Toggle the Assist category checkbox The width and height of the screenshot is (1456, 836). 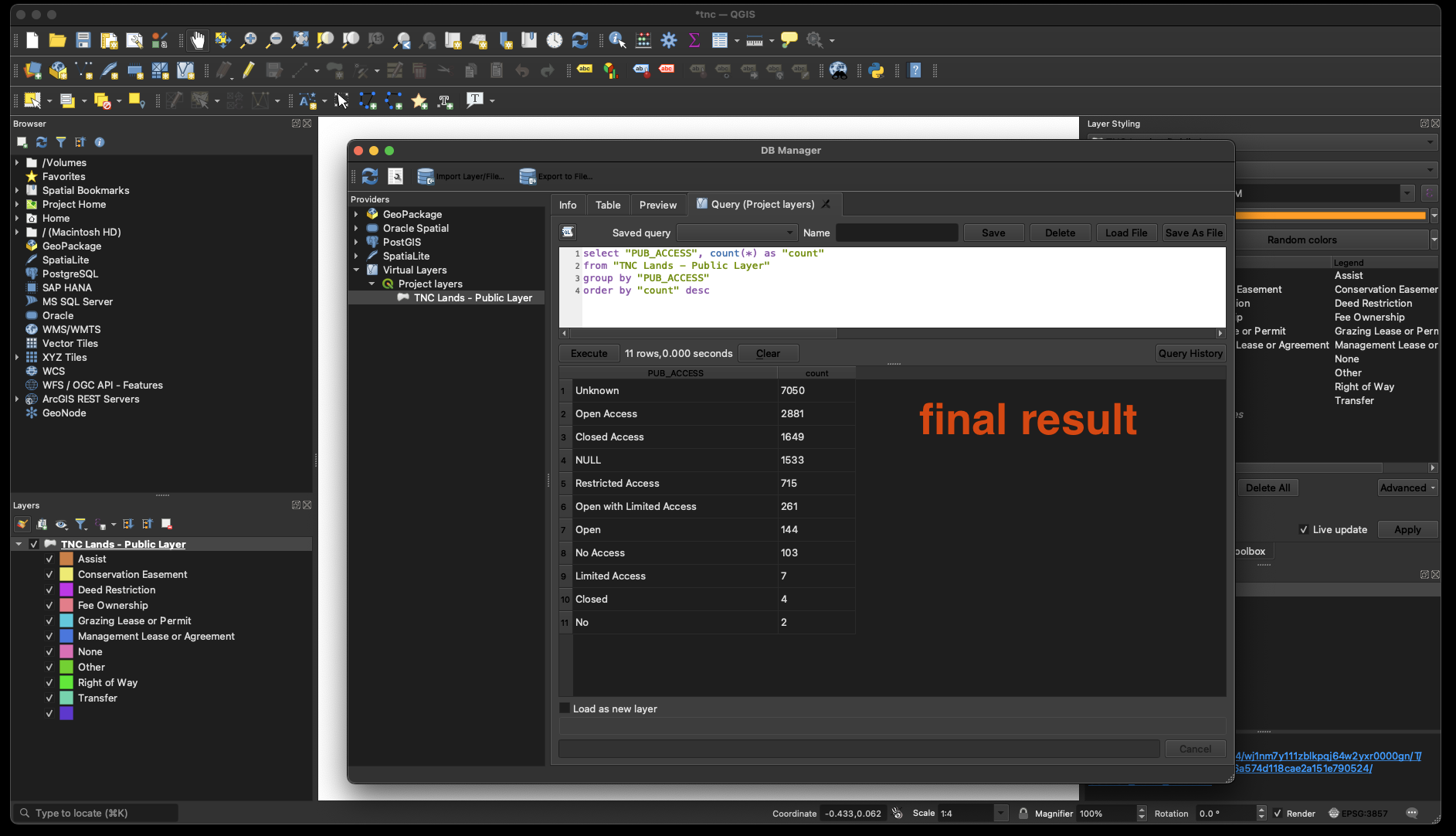point(49,559)
